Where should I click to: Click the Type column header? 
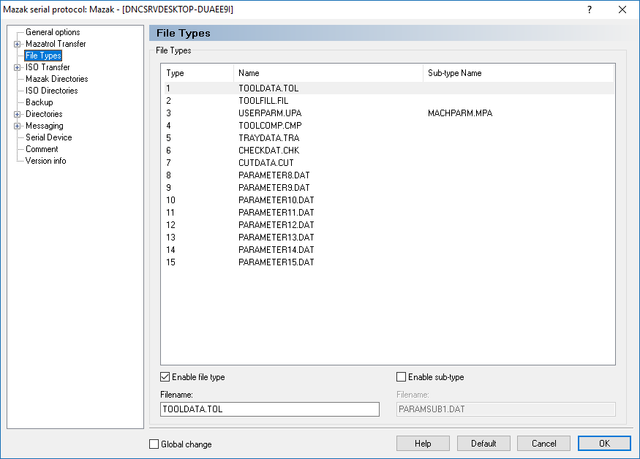[x=198, y=73]
